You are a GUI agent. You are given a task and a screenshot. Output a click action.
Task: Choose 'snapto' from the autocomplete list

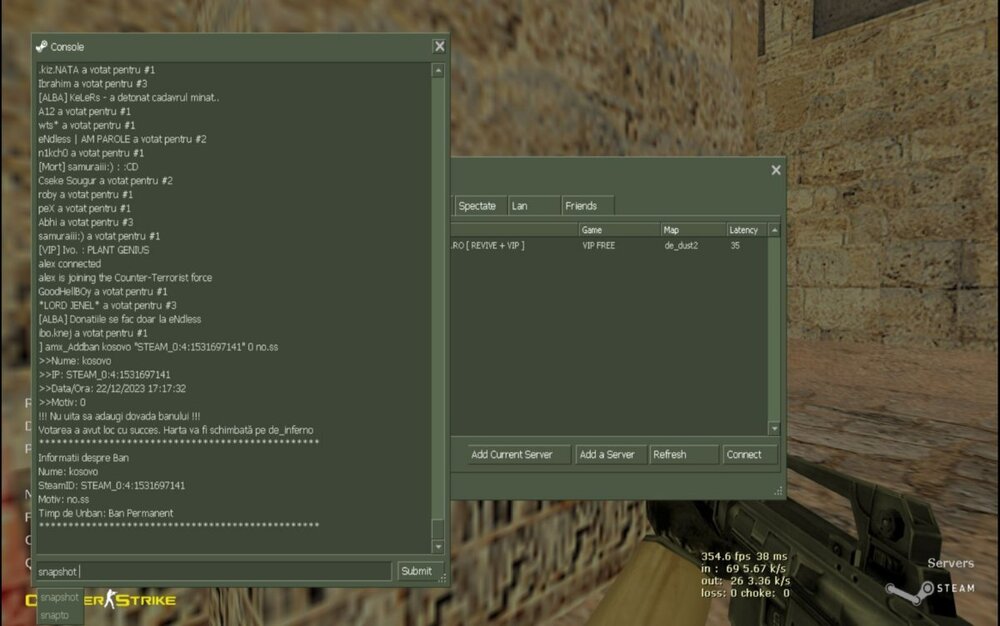pyautogui.click(x=55, y=615)
